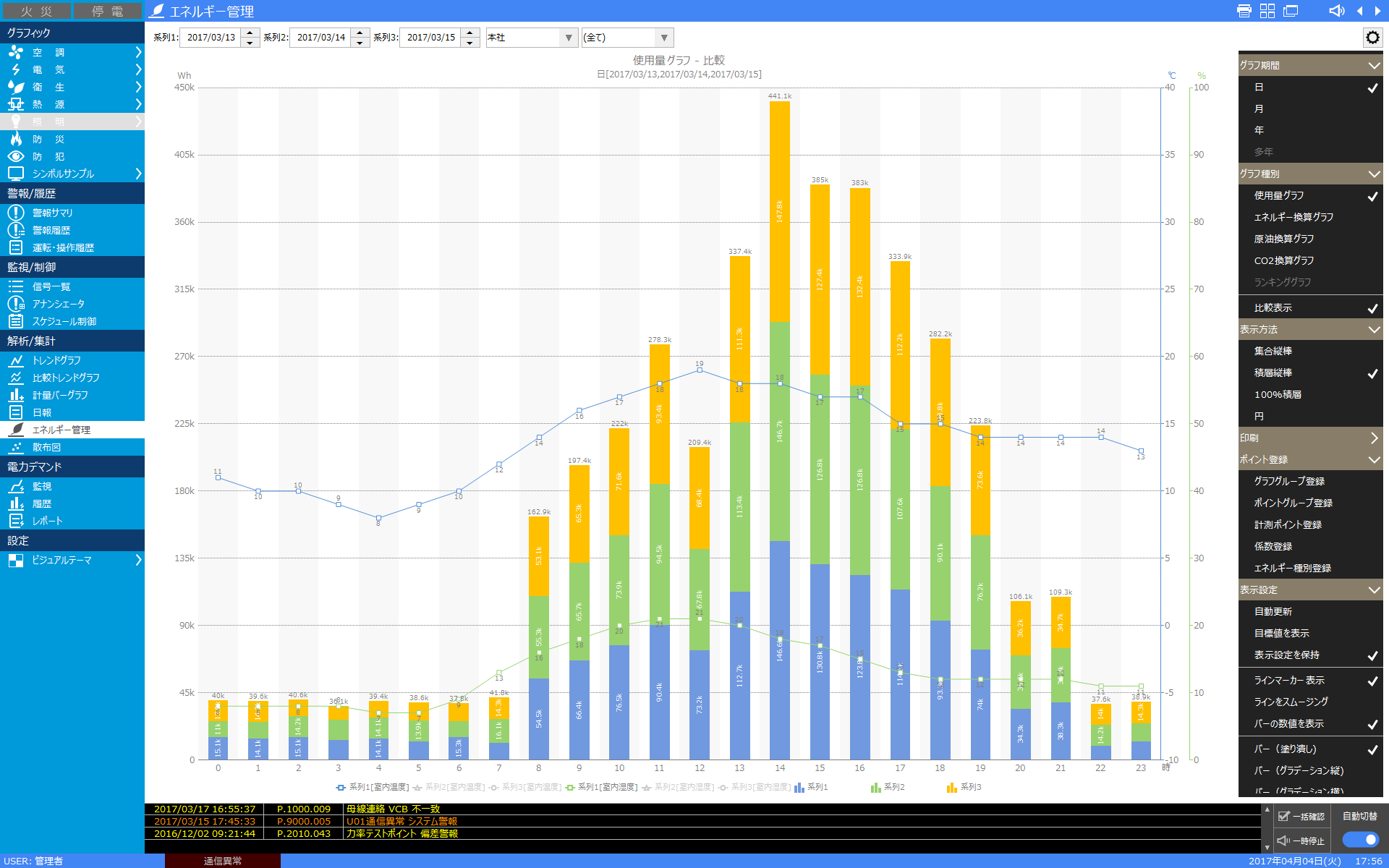Open スケジュール制御 calendar icon
1389x868 pixels.
pos(16,321)
